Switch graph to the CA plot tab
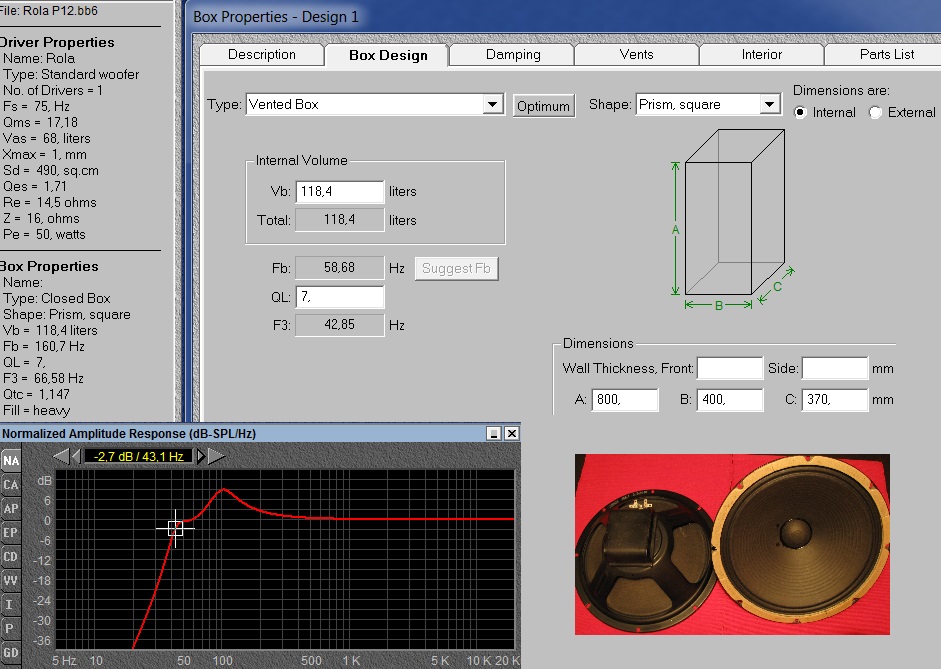Screen dimensions: 941x669 click(10, 485)
